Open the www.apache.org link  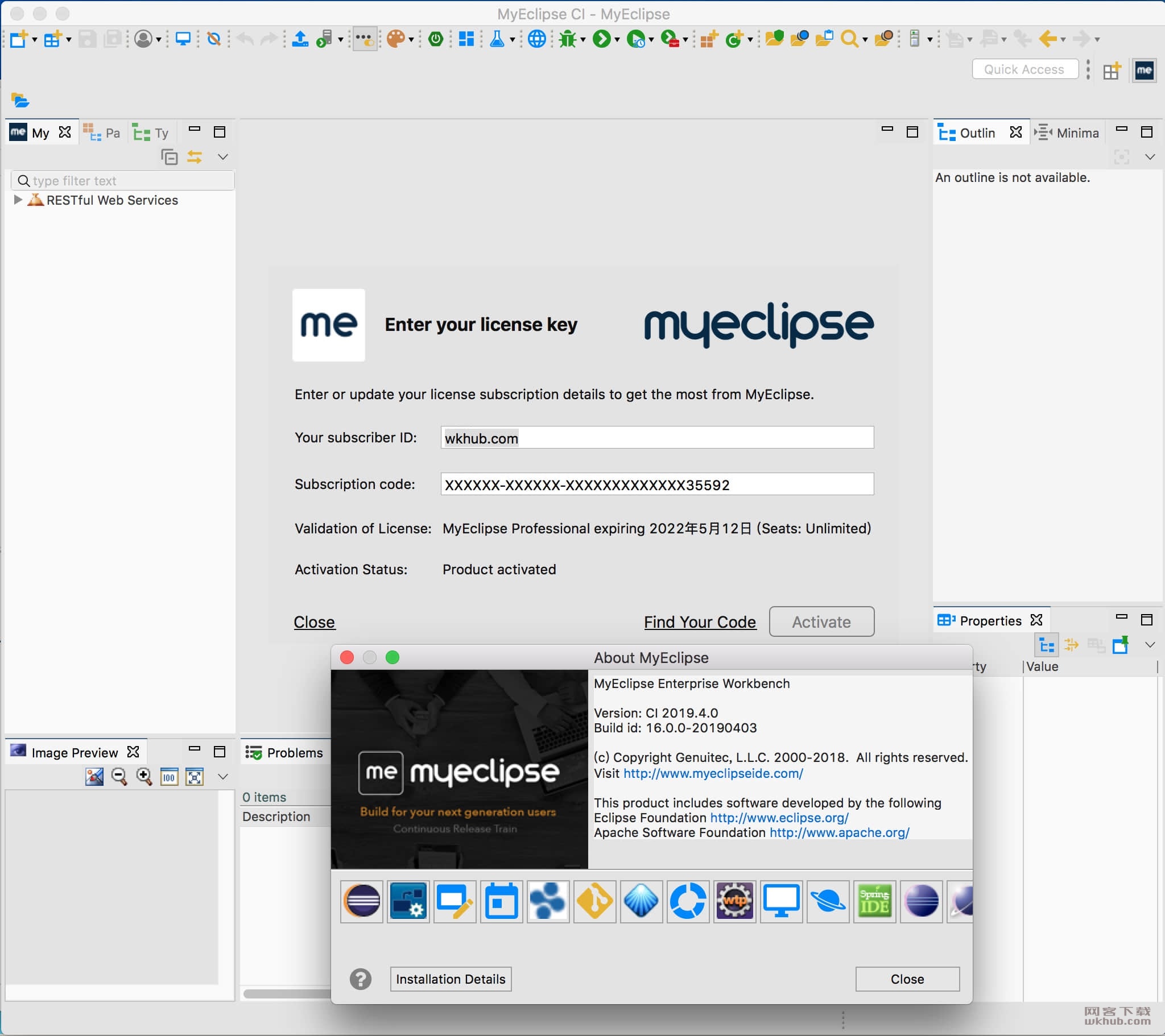(x=840, y=832)
